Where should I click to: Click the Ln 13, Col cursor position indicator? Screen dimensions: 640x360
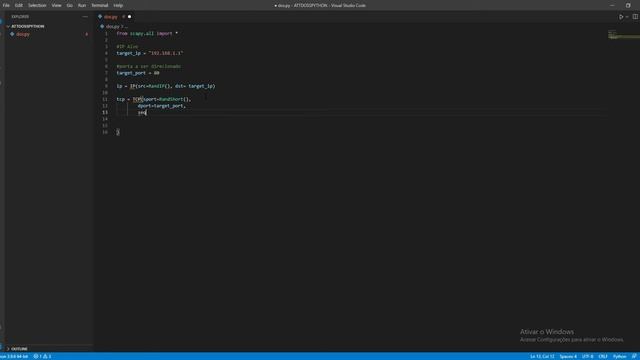tap(542, 356)
